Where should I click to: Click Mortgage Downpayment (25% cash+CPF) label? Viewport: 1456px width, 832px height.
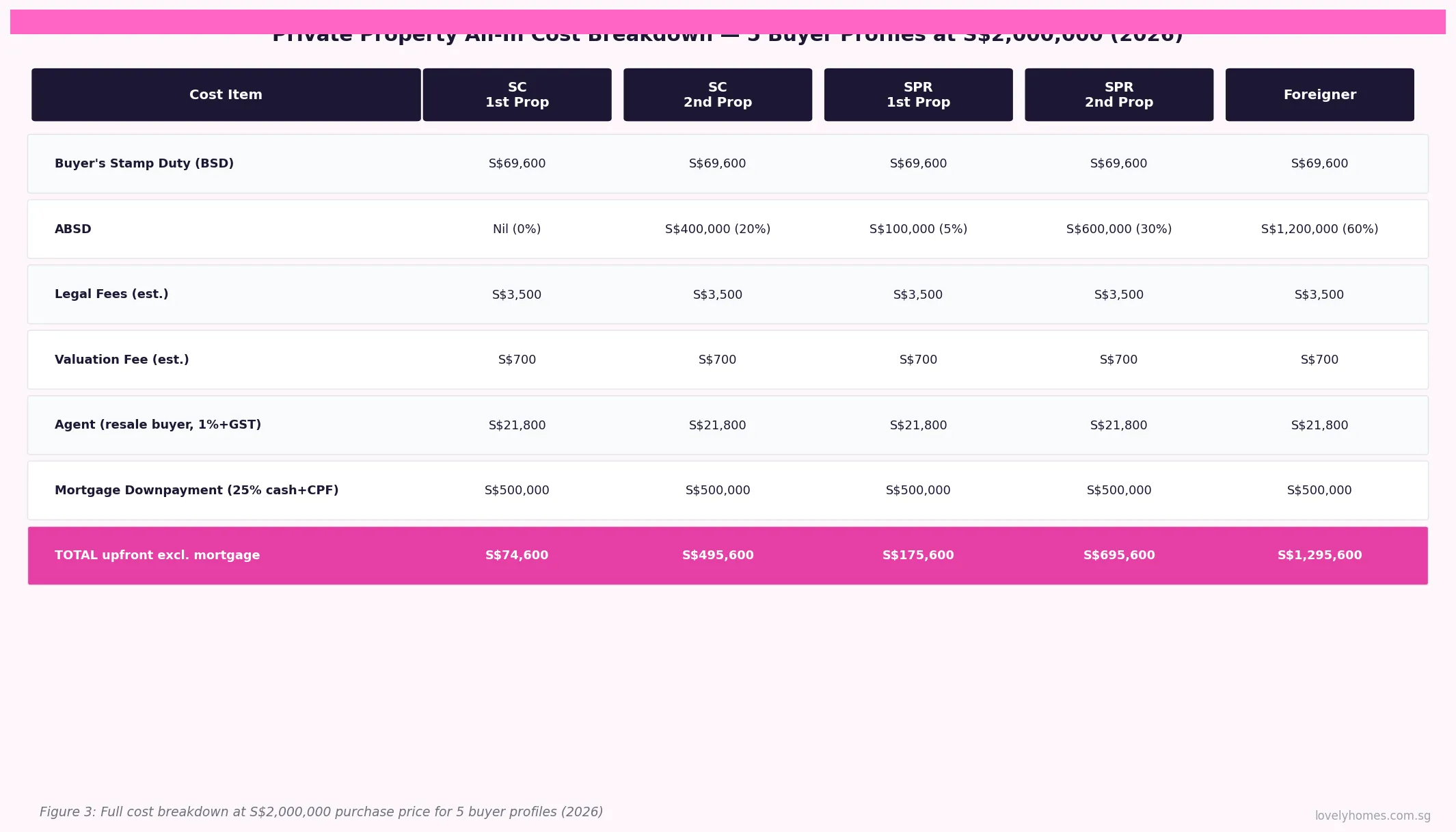pyautogui.click(x=197, y=490)
